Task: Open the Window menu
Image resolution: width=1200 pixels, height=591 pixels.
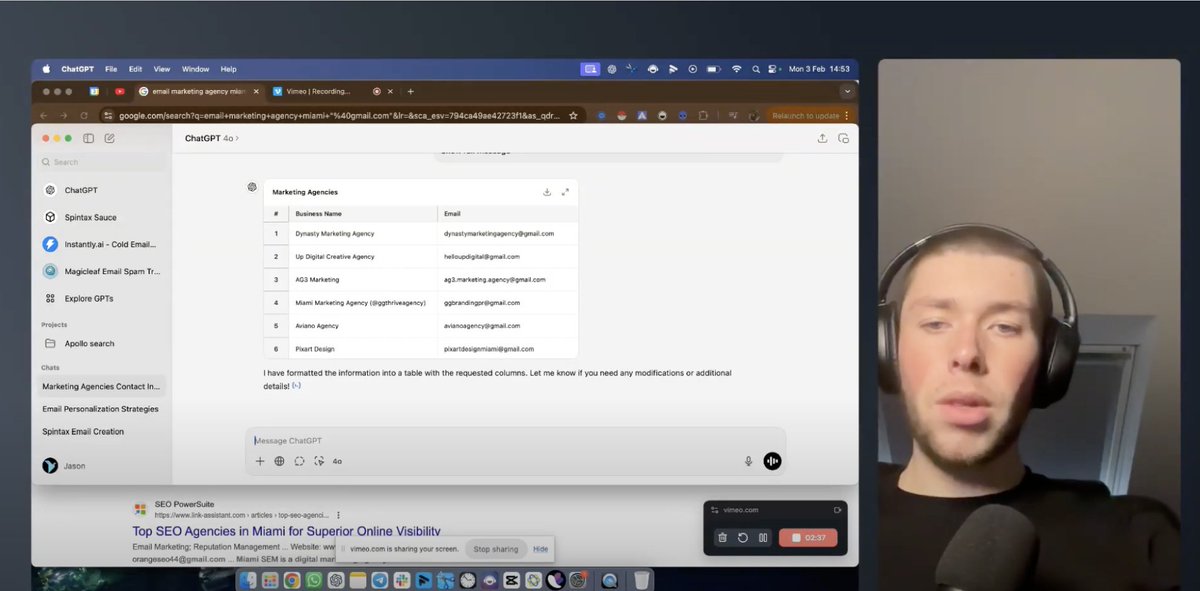Action: [195, 69]
